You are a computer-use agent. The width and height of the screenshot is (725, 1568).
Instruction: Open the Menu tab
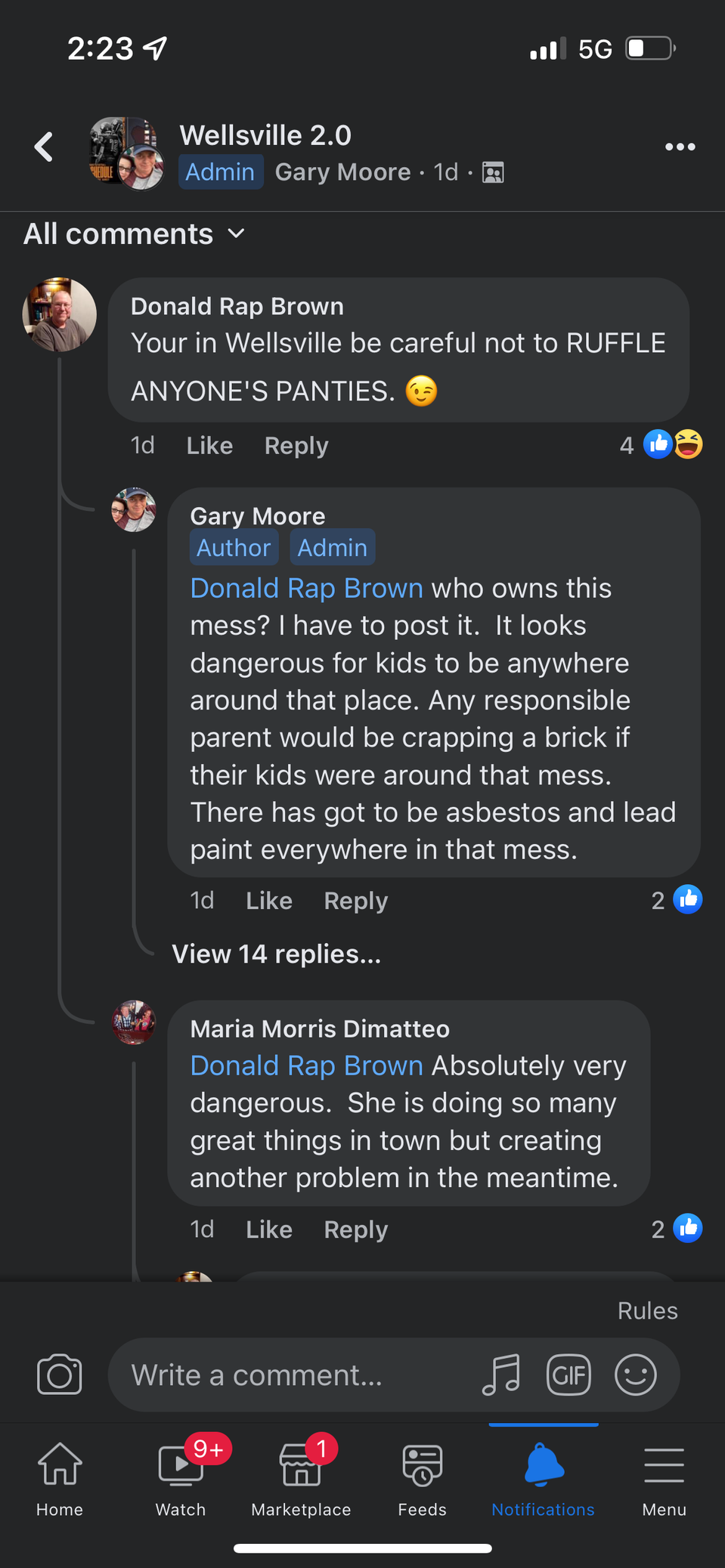click(x=665, y=1477)
